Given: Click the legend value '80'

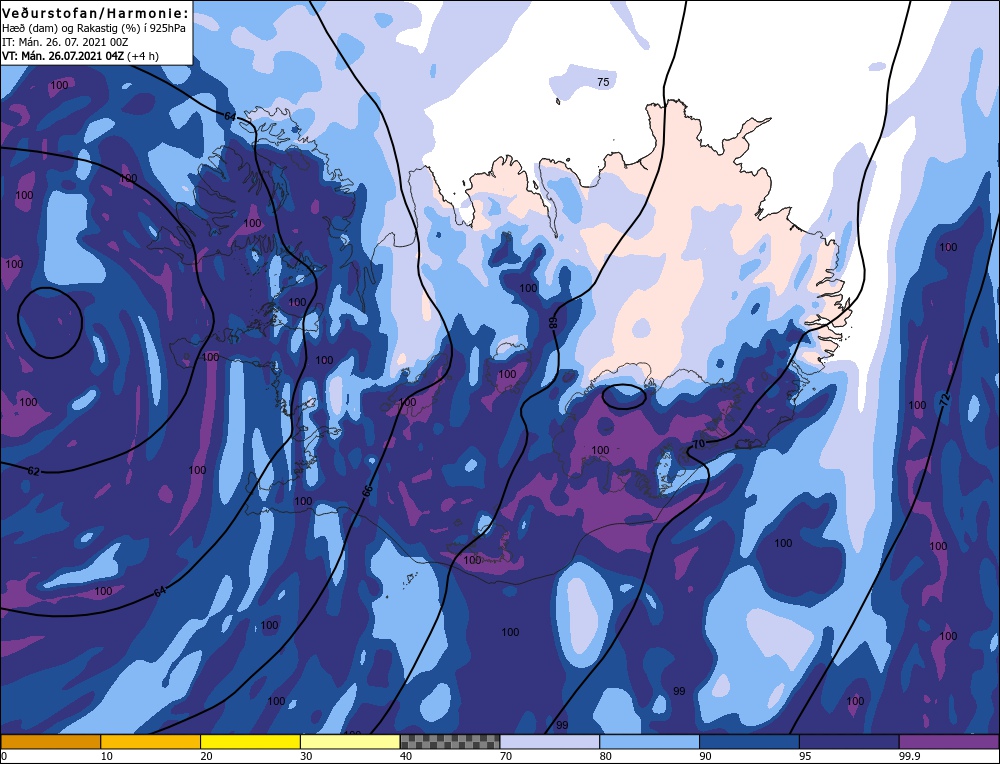Looking at the screenshot, I should tap(606, 756).
